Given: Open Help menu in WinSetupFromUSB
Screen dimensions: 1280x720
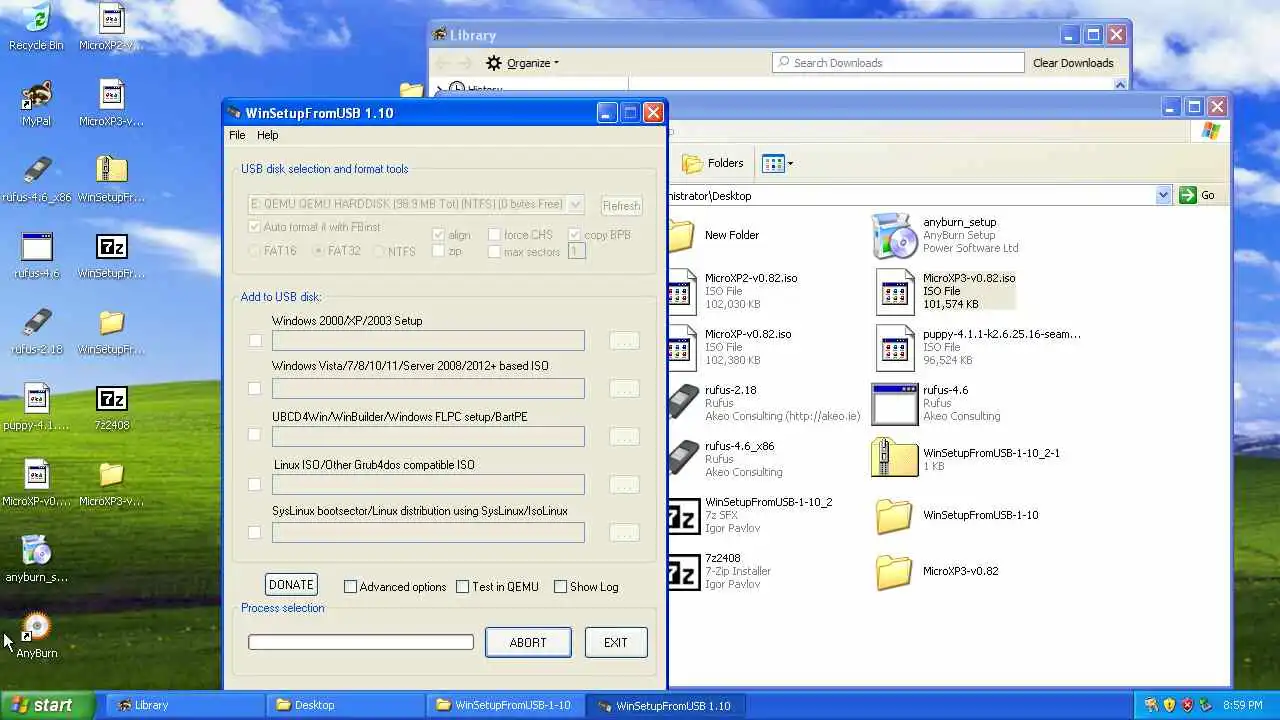Looking at the screenshot, I should pyautogui.click(x=267, y=135).
